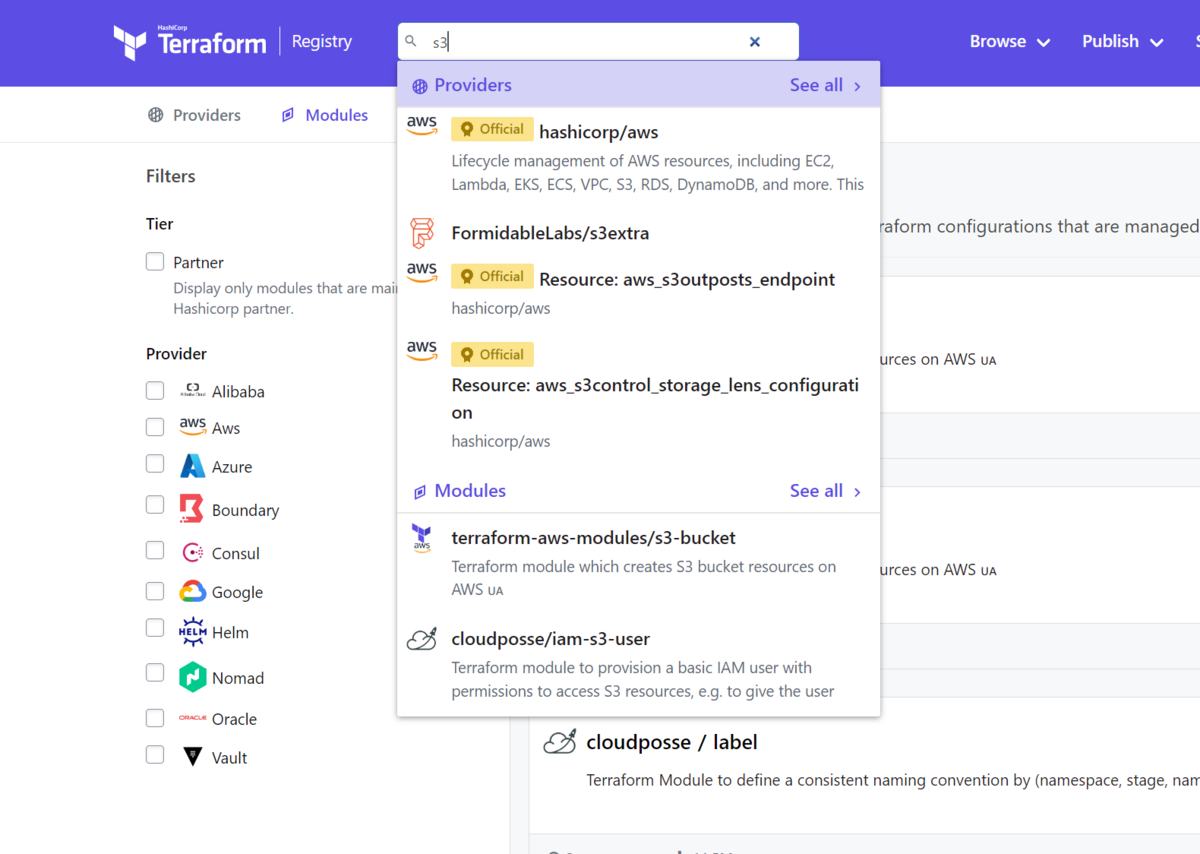Open the Browse dropdown menu
Screen dimensions: 1200x854
1010,42
